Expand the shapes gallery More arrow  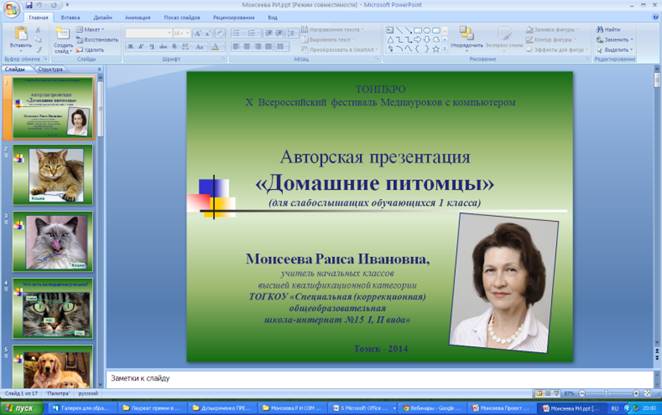[x=445, y=49]
